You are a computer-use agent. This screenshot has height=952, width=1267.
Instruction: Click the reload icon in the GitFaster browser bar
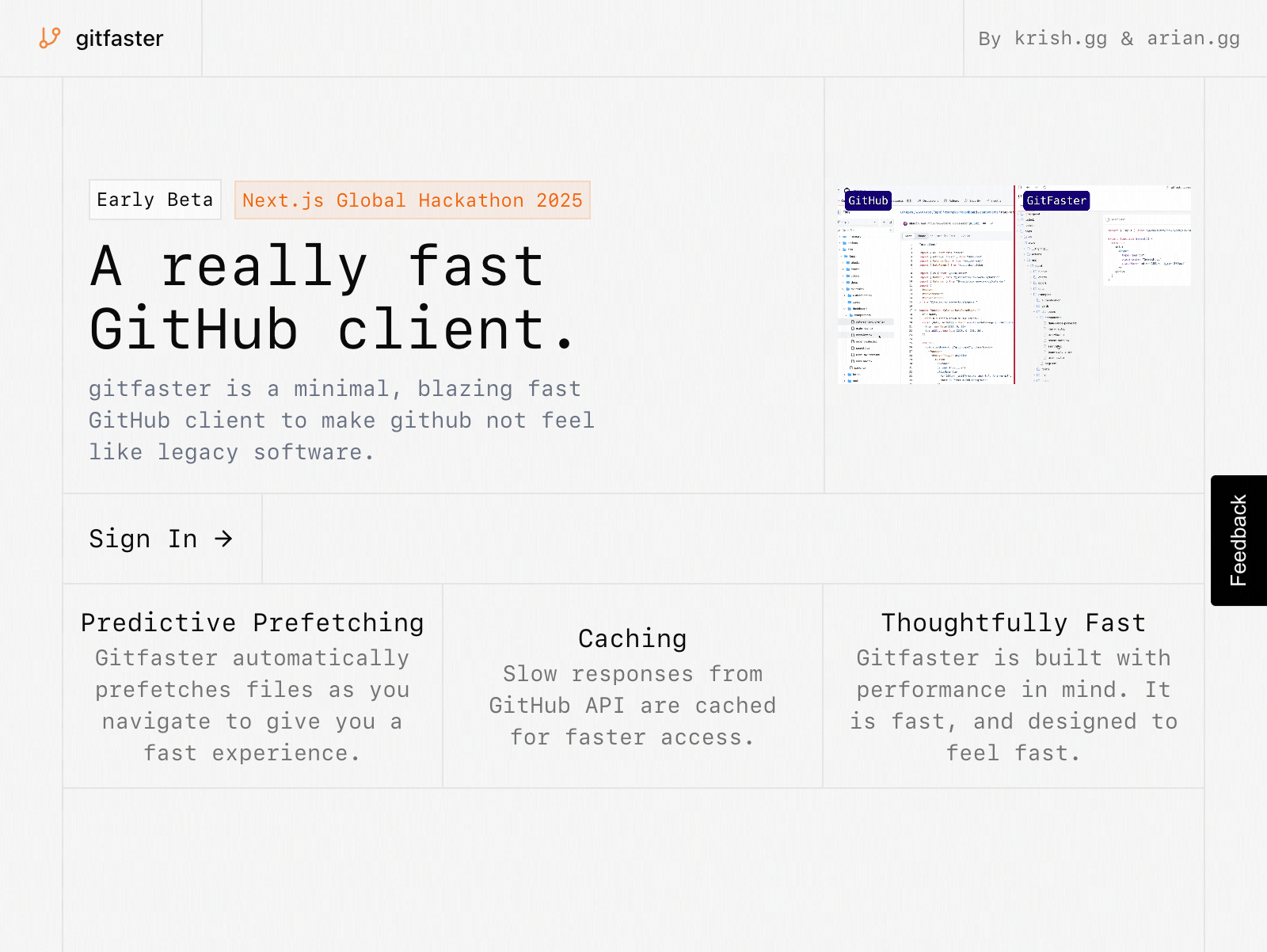click(1045, 188)
